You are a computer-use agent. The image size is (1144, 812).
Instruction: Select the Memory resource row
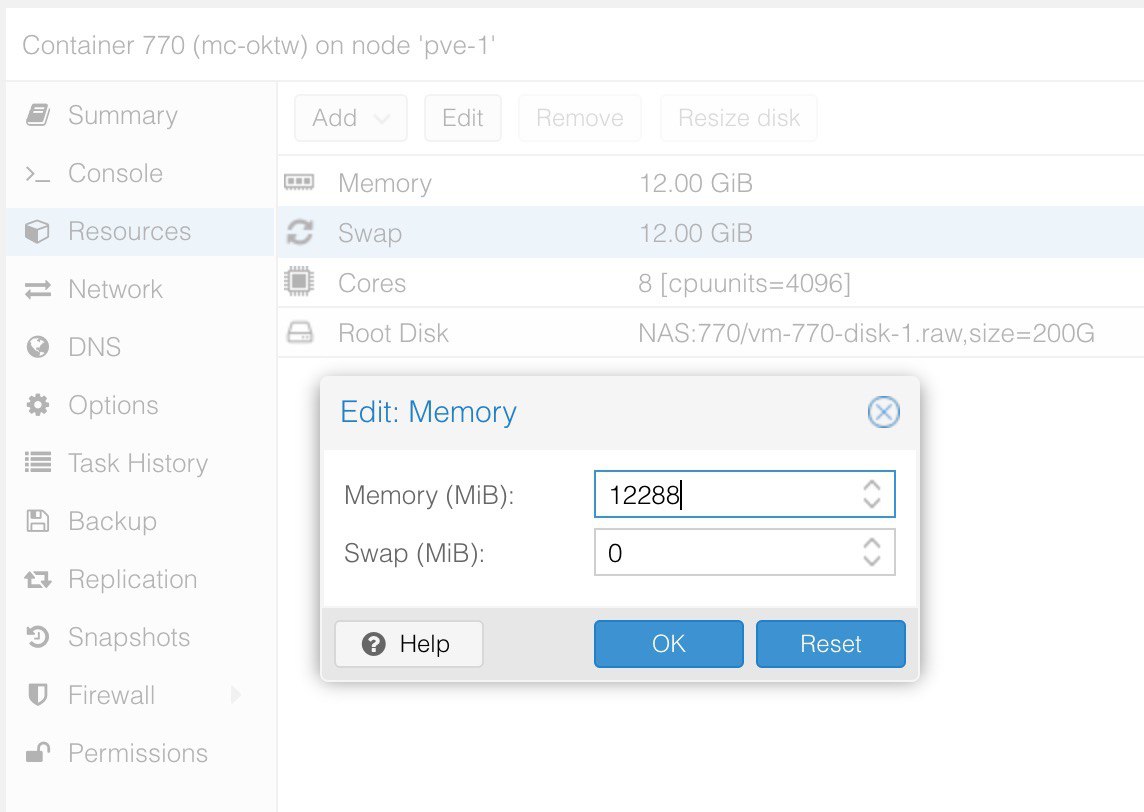click(711, 182)
